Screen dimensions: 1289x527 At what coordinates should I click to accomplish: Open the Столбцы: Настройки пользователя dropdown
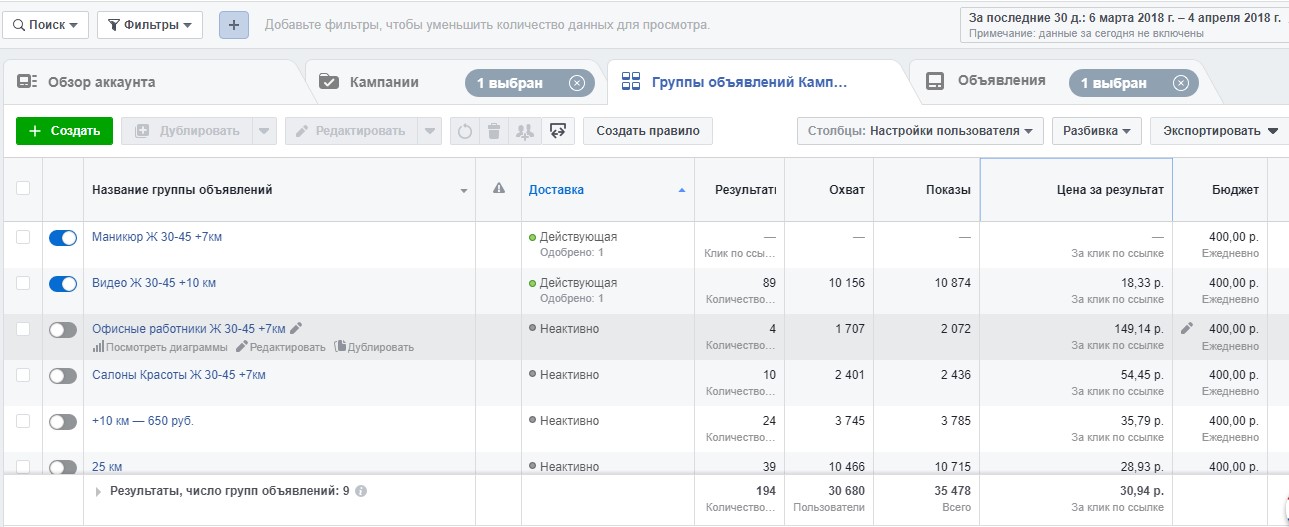click(920, 131)
